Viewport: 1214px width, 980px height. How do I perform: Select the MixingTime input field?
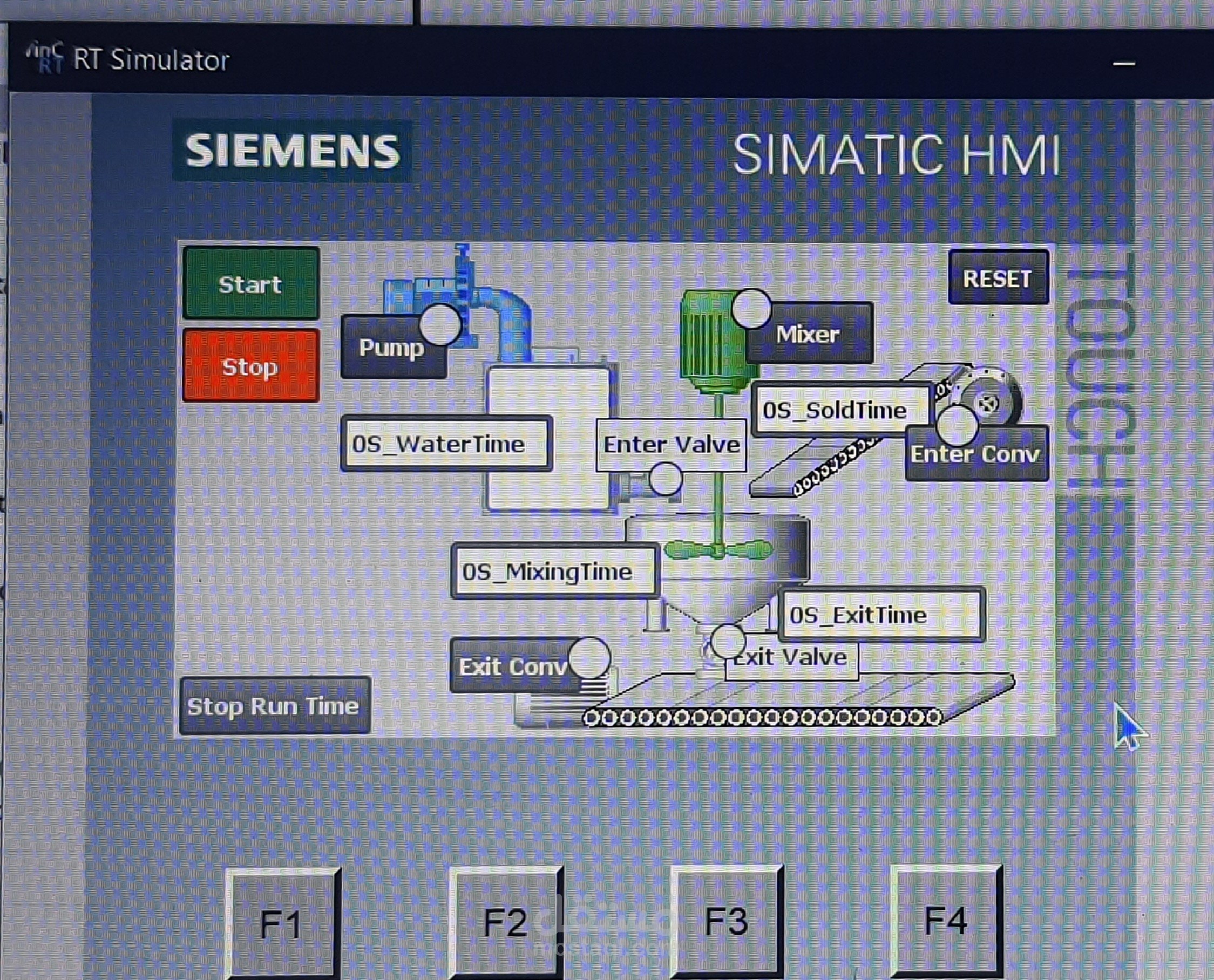(x=554, y=571)
